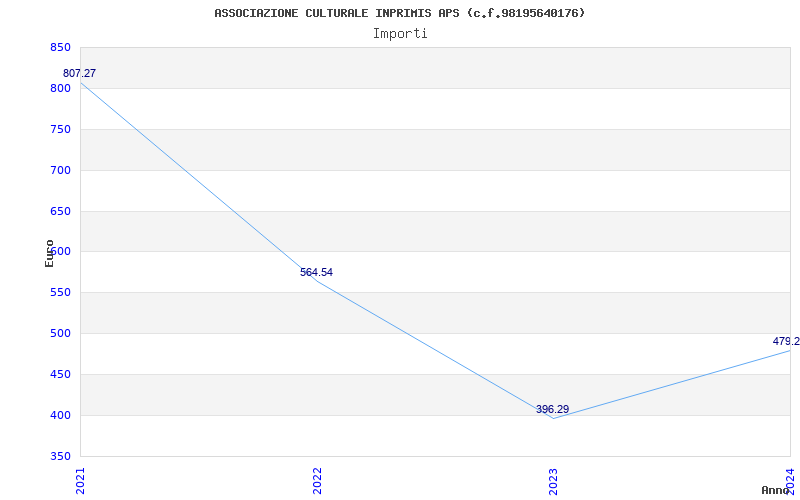Screen dimensions: 800x500
Task: Click the 2022 x-axis year label
Action: 317,481
